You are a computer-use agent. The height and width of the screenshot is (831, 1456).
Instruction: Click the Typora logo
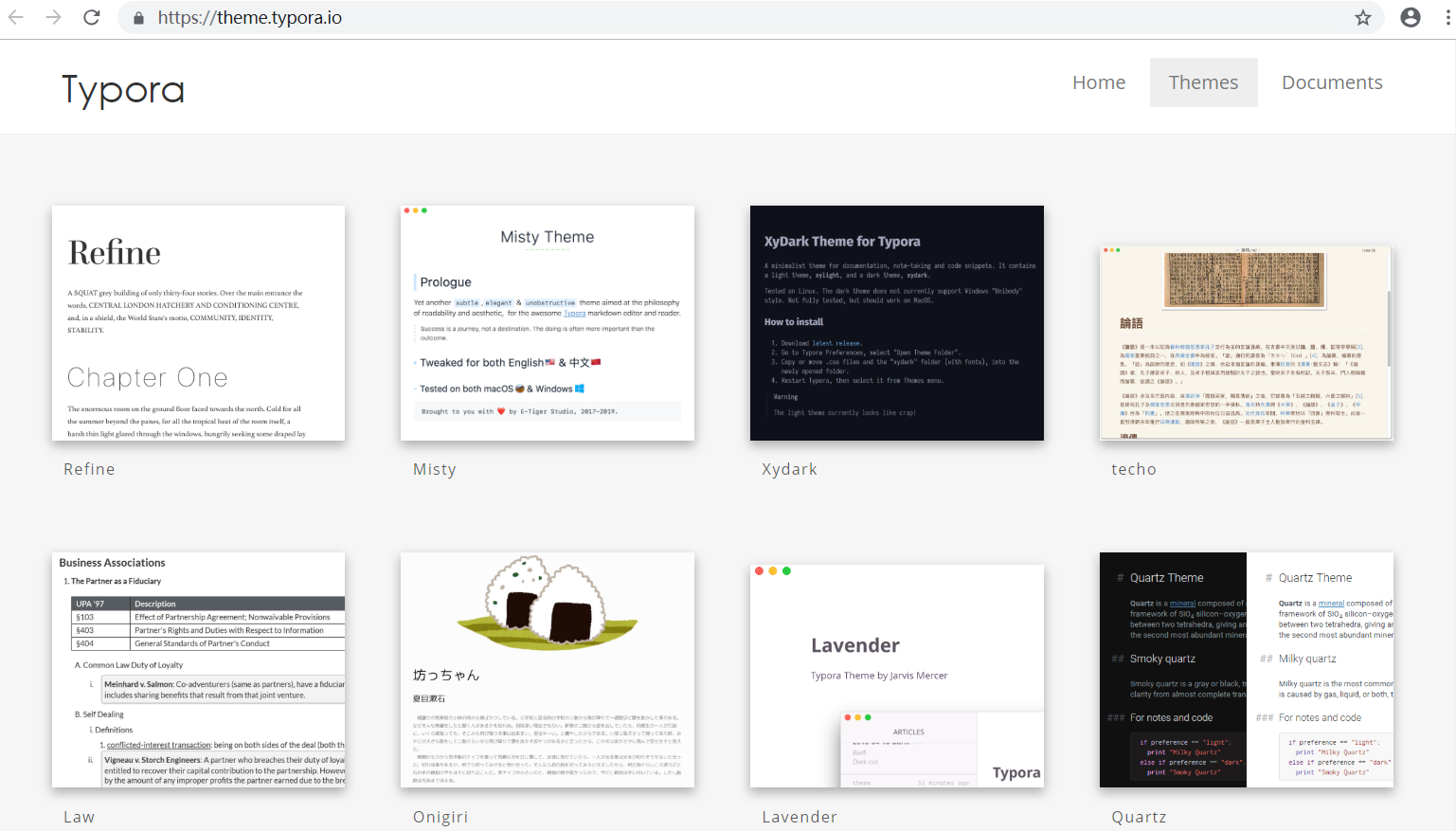click(x=123, y=90)
